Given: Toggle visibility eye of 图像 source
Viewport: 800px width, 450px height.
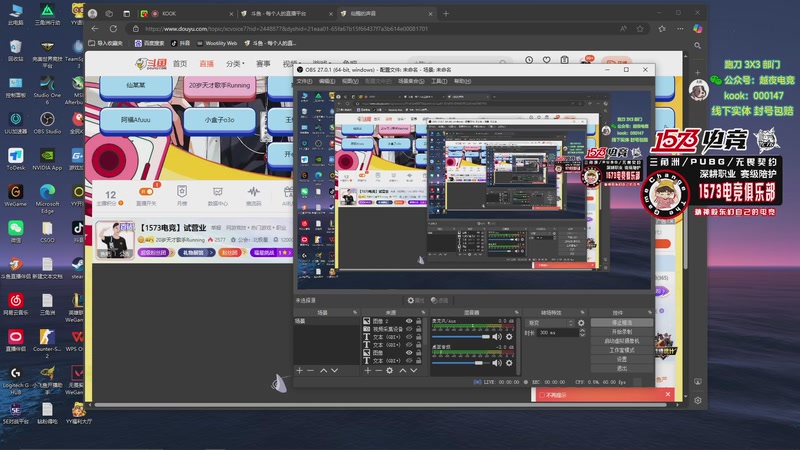Looking at the screenshot, I should tap(409, 353).
